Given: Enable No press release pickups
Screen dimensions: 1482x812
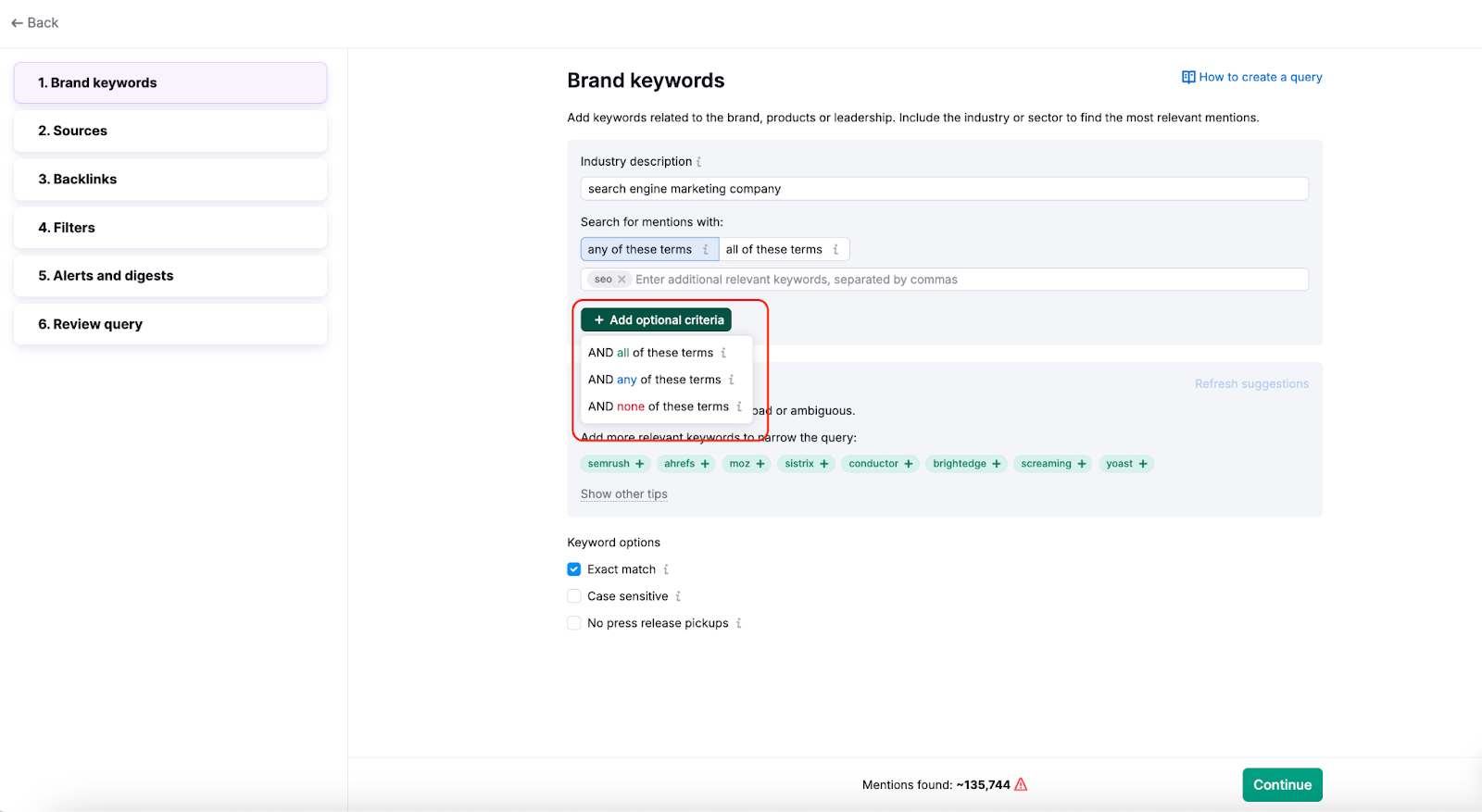Looking at the screenshot, I should [574, 623].
